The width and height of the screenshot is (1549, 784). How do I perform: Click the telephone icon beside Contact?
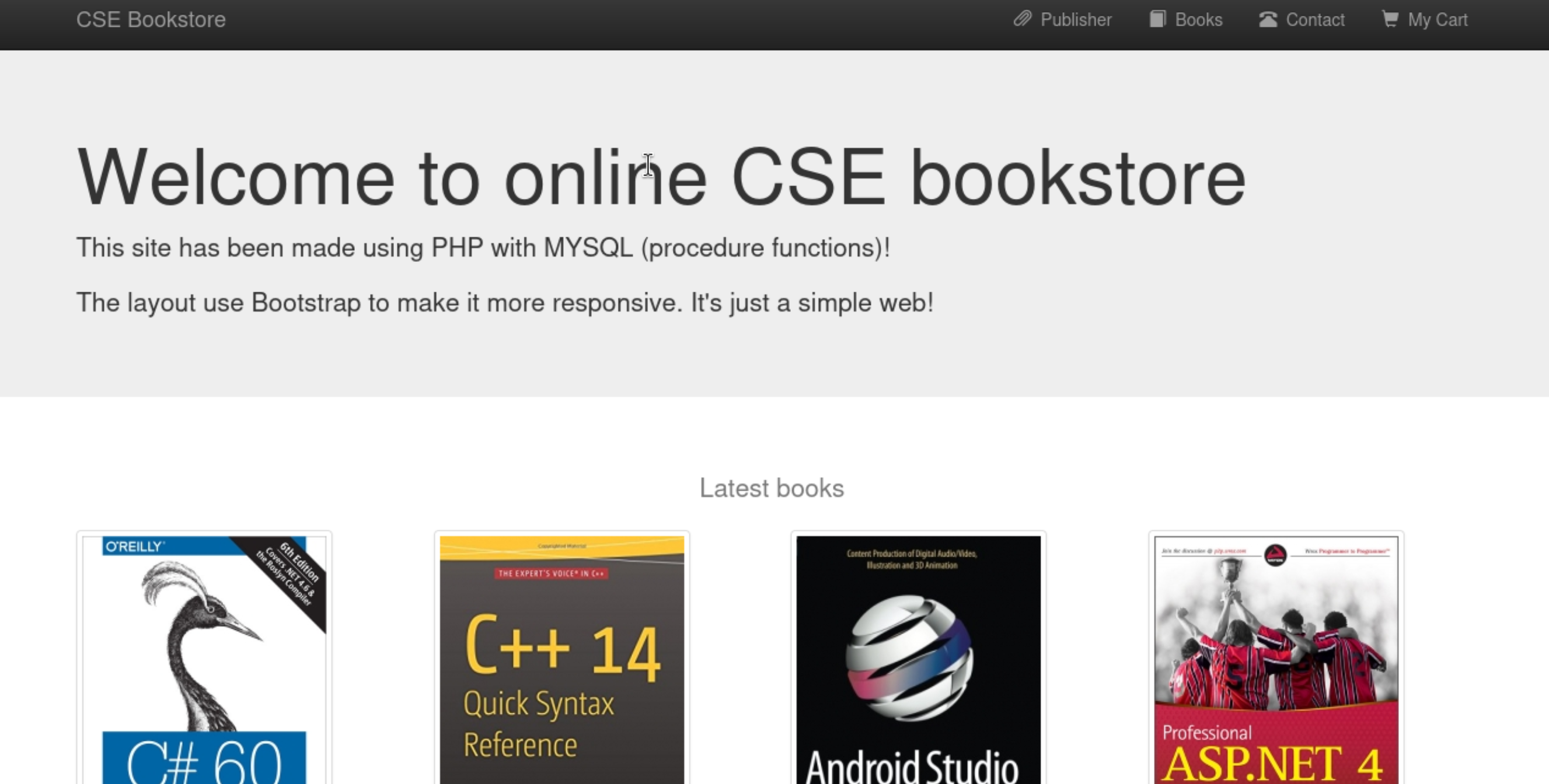click(x=1268, y=19)
